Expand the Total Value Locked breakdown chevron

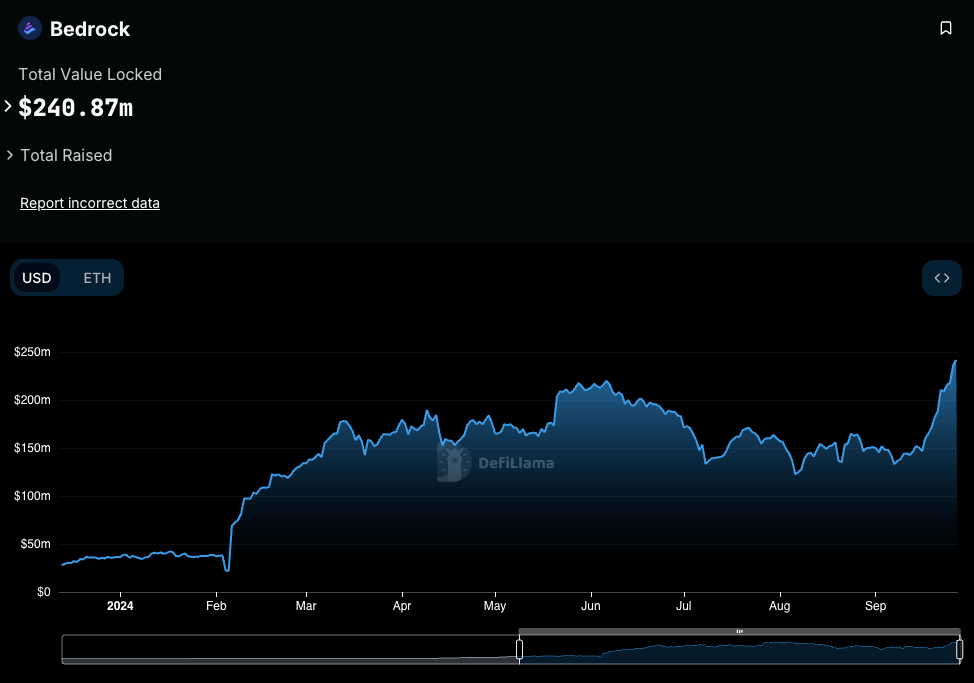[x=7, y=107]
